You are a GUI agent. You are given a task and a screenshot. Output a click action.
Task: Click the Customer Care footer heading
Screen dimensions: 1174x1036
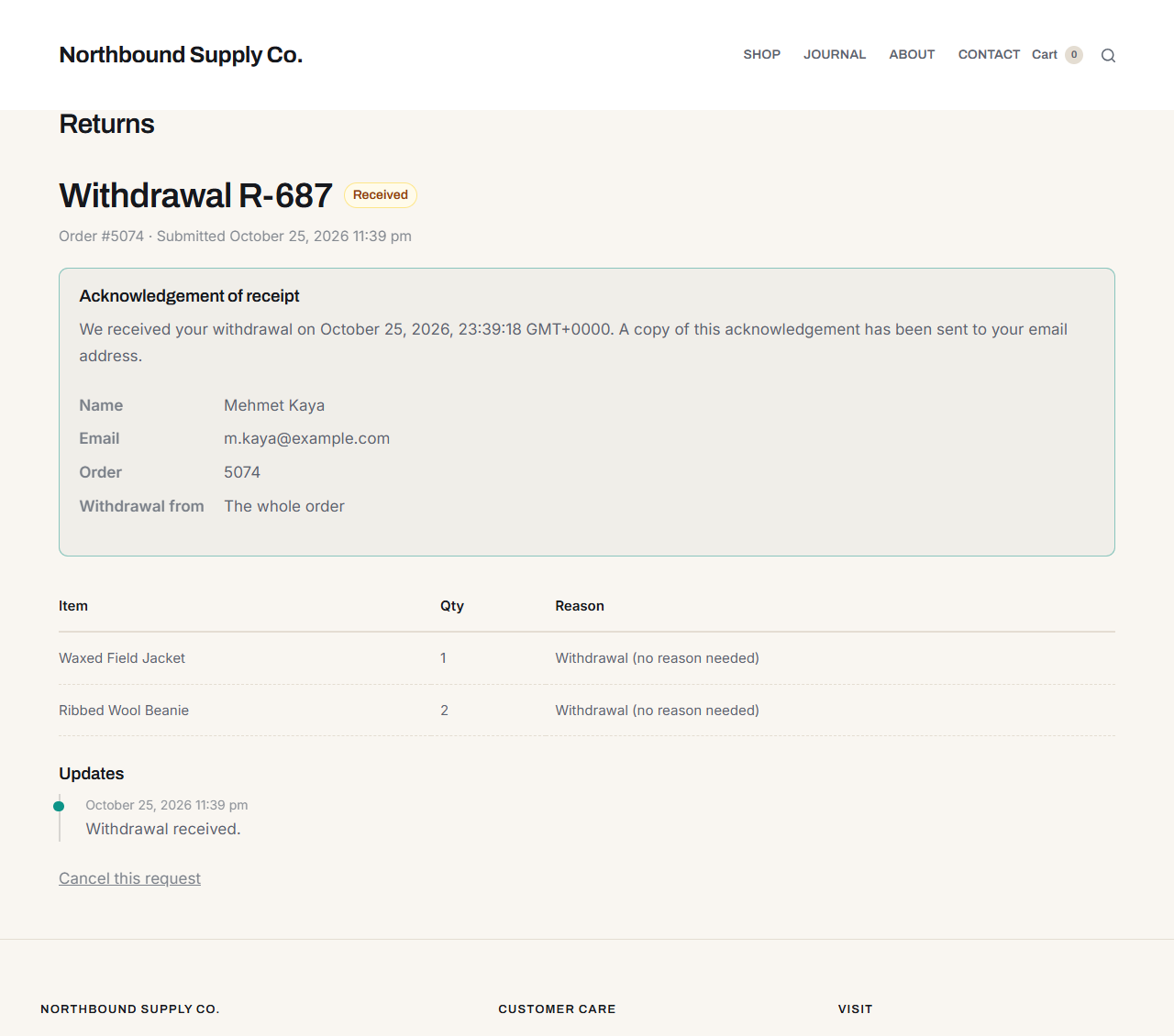point(557,1009)
